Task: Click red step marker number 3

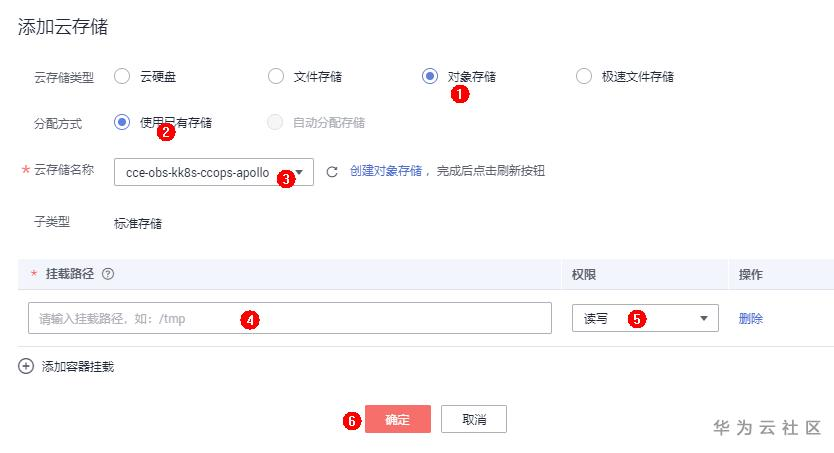Action: pyautogui.click(x=286, y=180)
